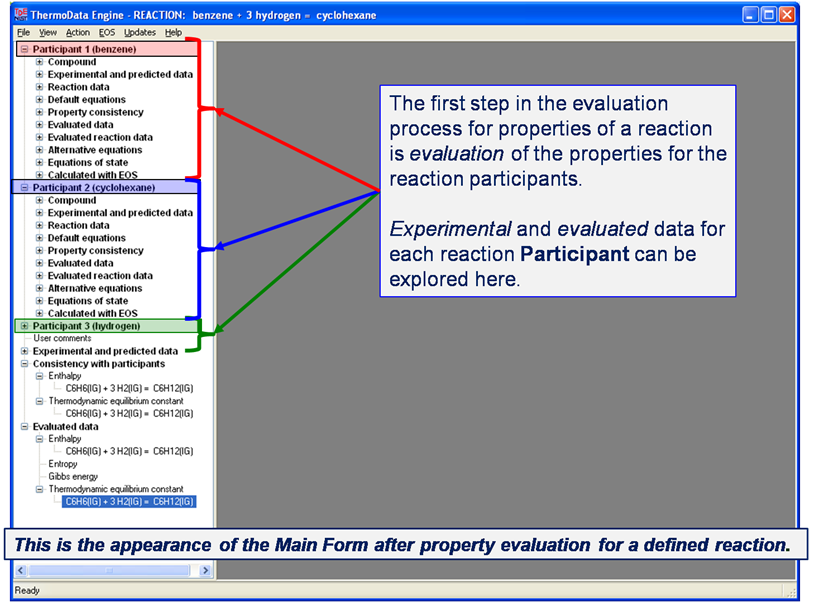
Task: Collapse the Participant 1 (benzene) node
Action: coord(25,49)
